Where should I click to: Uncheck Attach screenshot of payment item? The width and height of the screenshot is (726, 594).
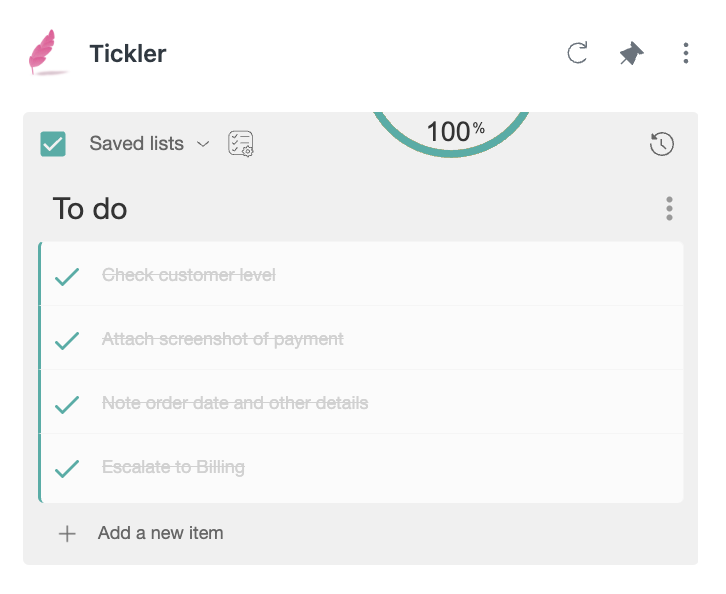click(x=67, y=341)
